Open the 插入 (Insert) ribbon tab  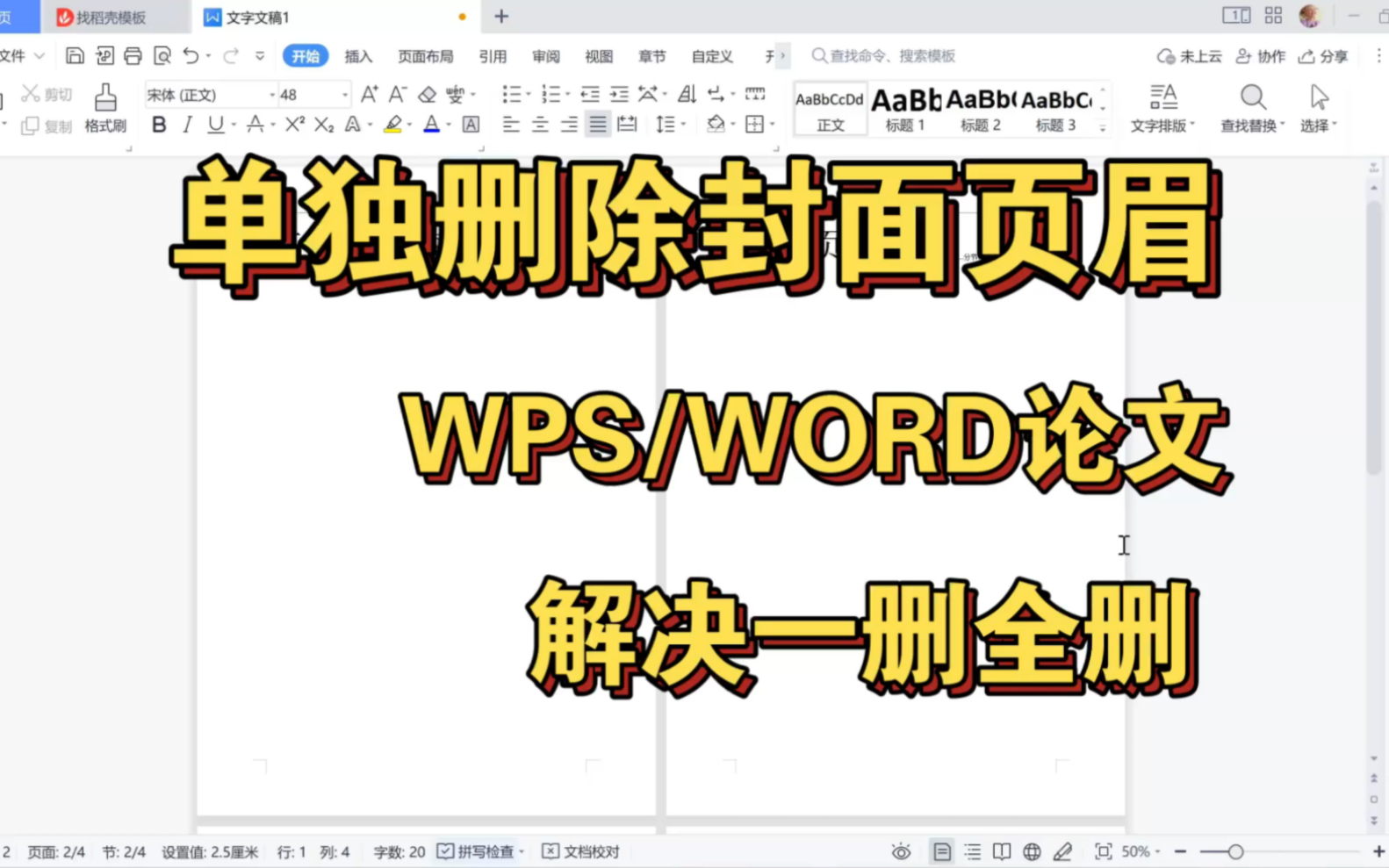click(x=358, y=56)
